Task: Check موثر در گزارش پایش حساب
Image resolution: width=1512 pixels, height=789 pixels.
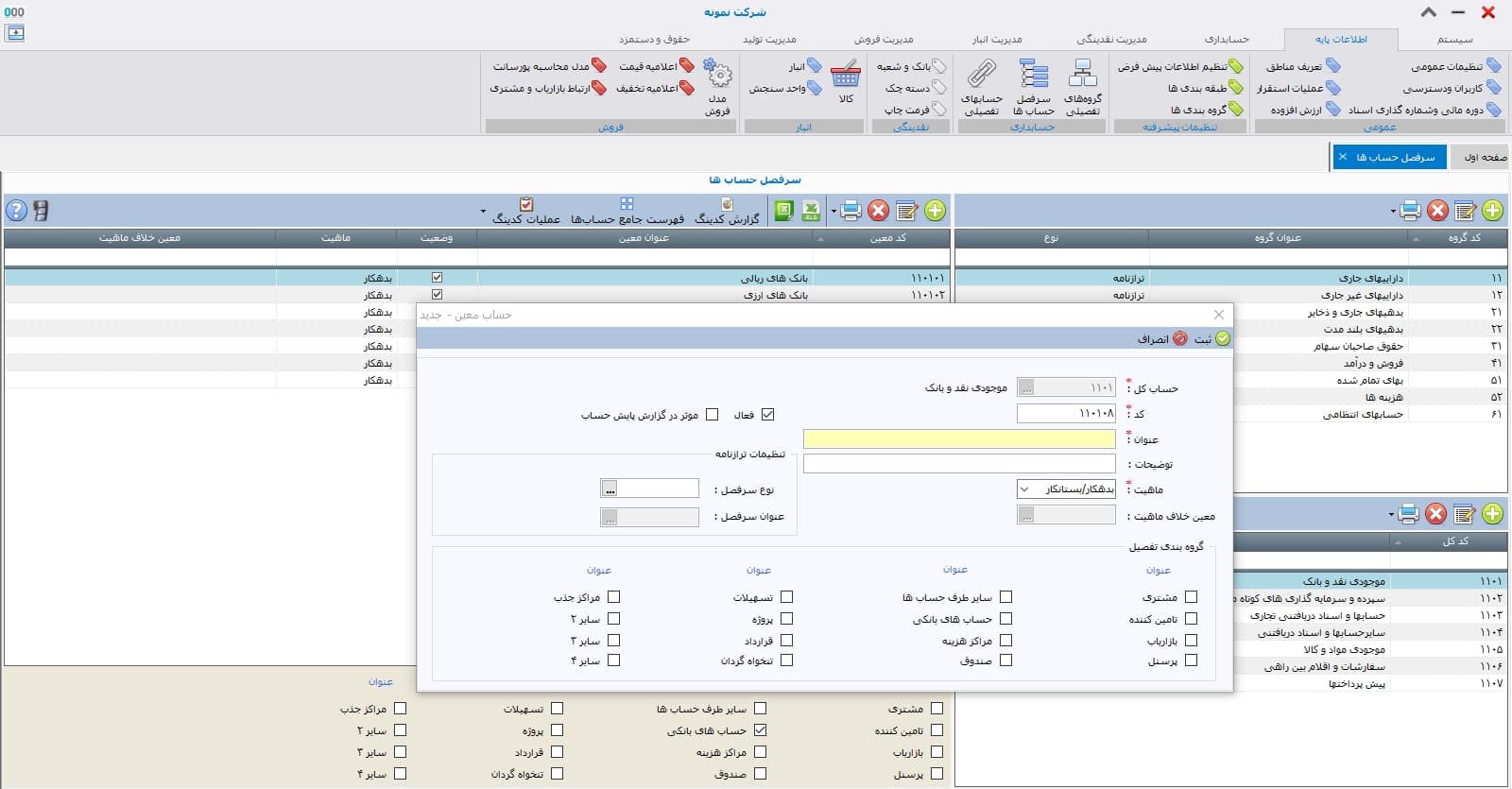Action: coord(713,415)
